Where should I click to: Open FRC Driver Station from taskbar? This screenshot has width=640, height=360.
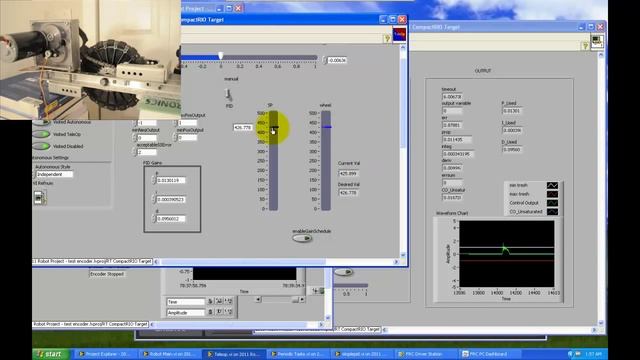(x=425, y=354)
